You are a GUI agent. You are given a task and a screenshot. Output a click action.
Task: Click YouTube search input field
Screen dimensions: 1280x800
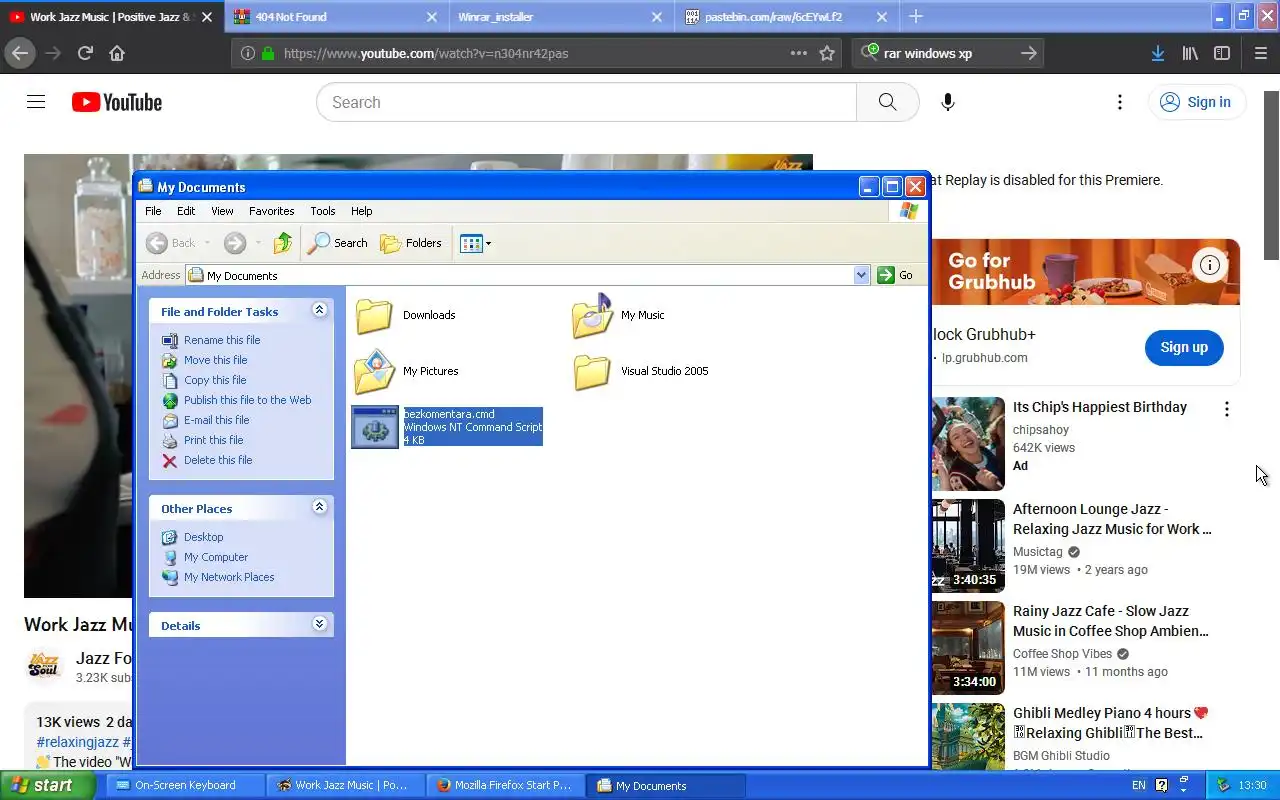point(586,102)
